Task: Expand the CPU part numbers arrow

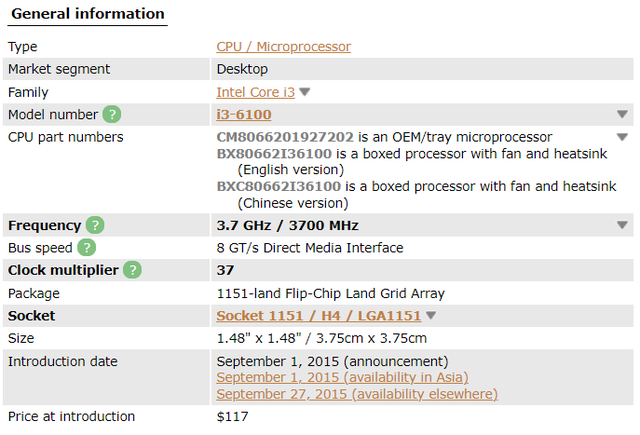Action: click(622, 137)
